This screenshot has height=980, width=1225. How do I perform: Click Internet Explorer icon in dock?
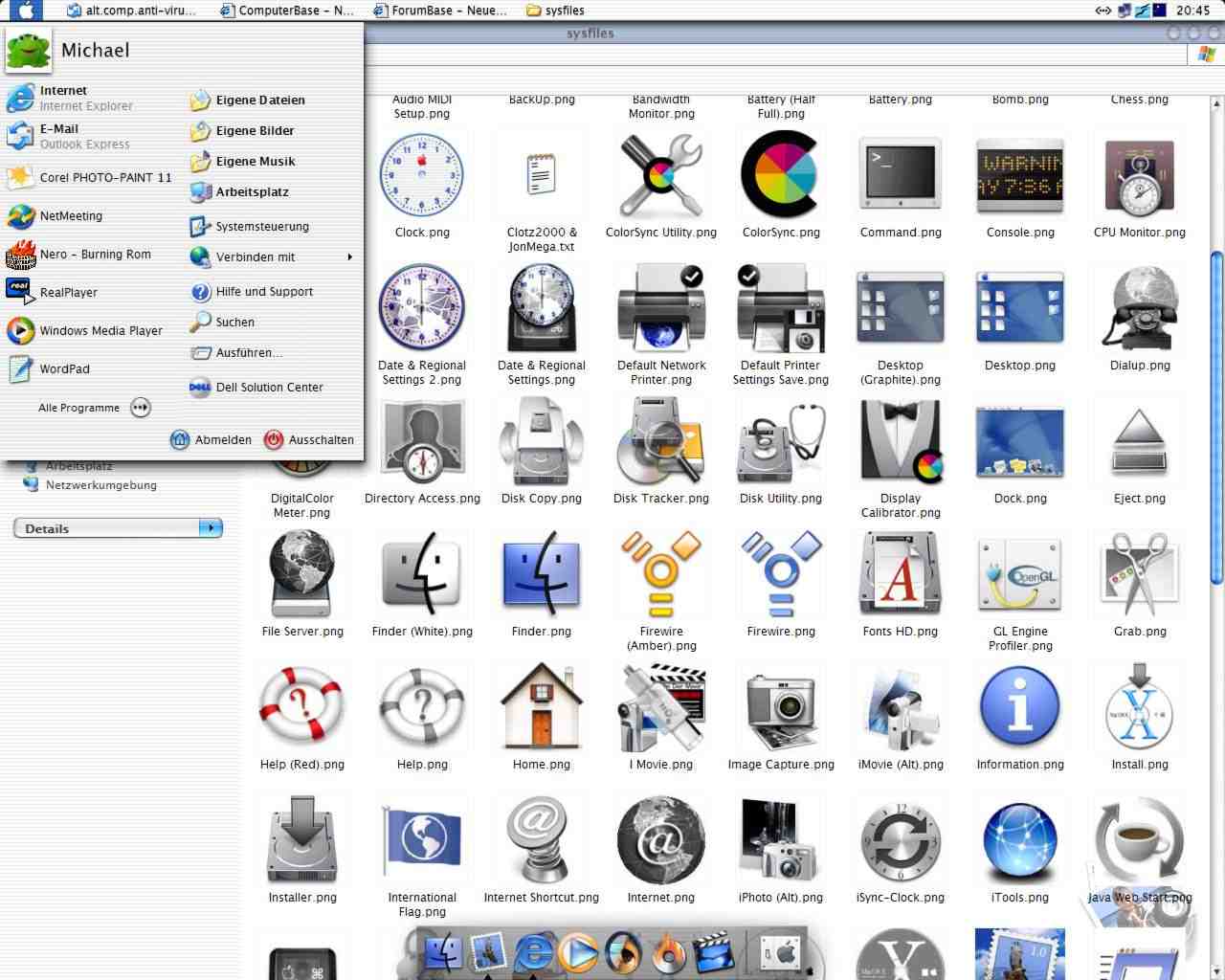[534, 953]
